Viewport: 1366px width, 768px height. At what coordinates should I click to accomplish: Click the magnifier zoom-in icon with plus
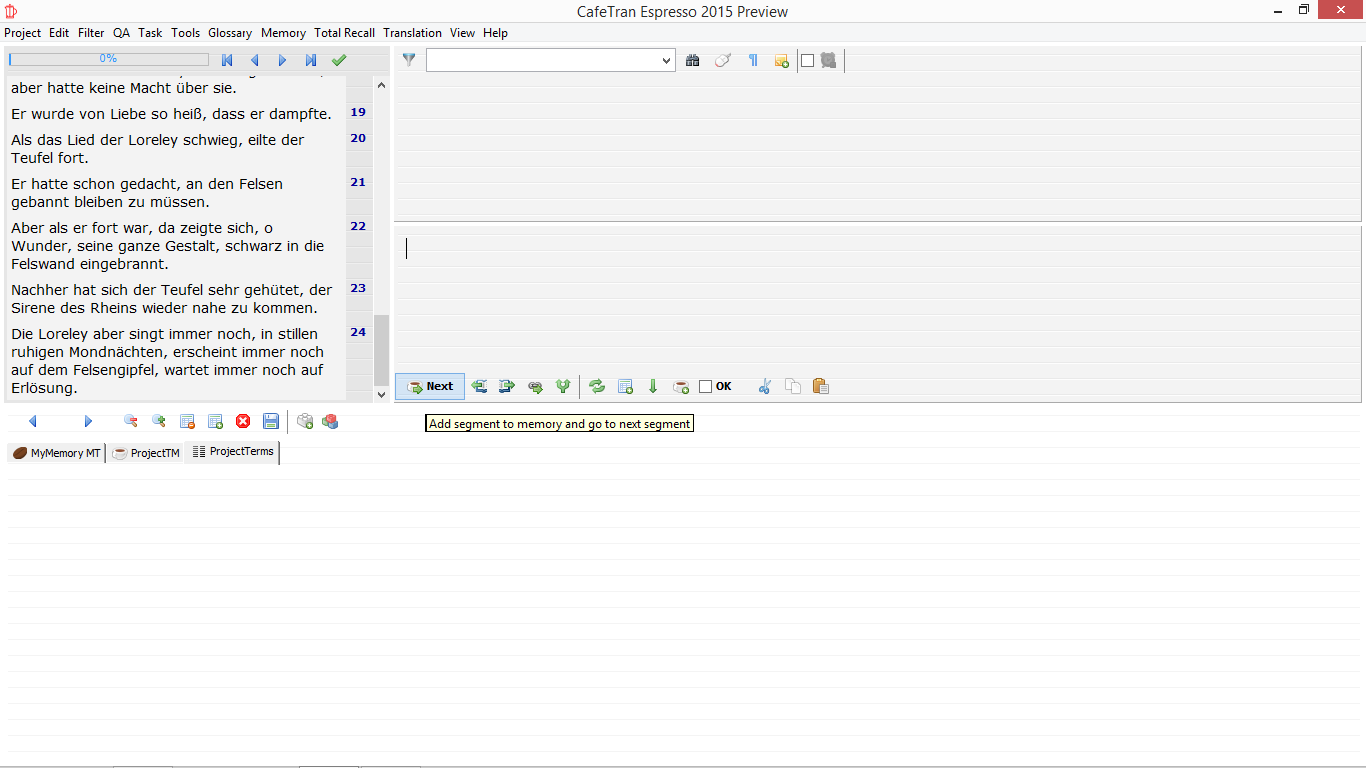coord(158,422)
